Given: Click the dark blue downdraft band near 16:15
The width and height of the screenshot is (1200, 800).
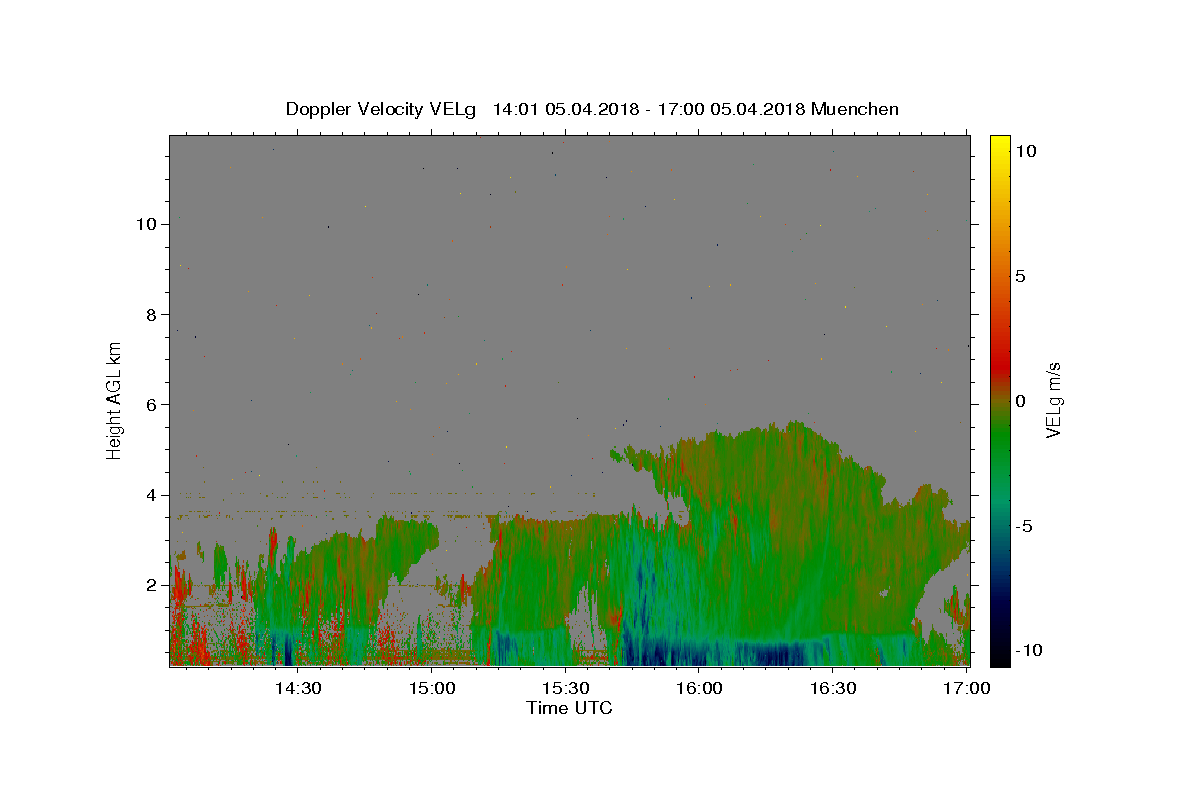Looking at the screenshot, I should click(x=770, y=655).
